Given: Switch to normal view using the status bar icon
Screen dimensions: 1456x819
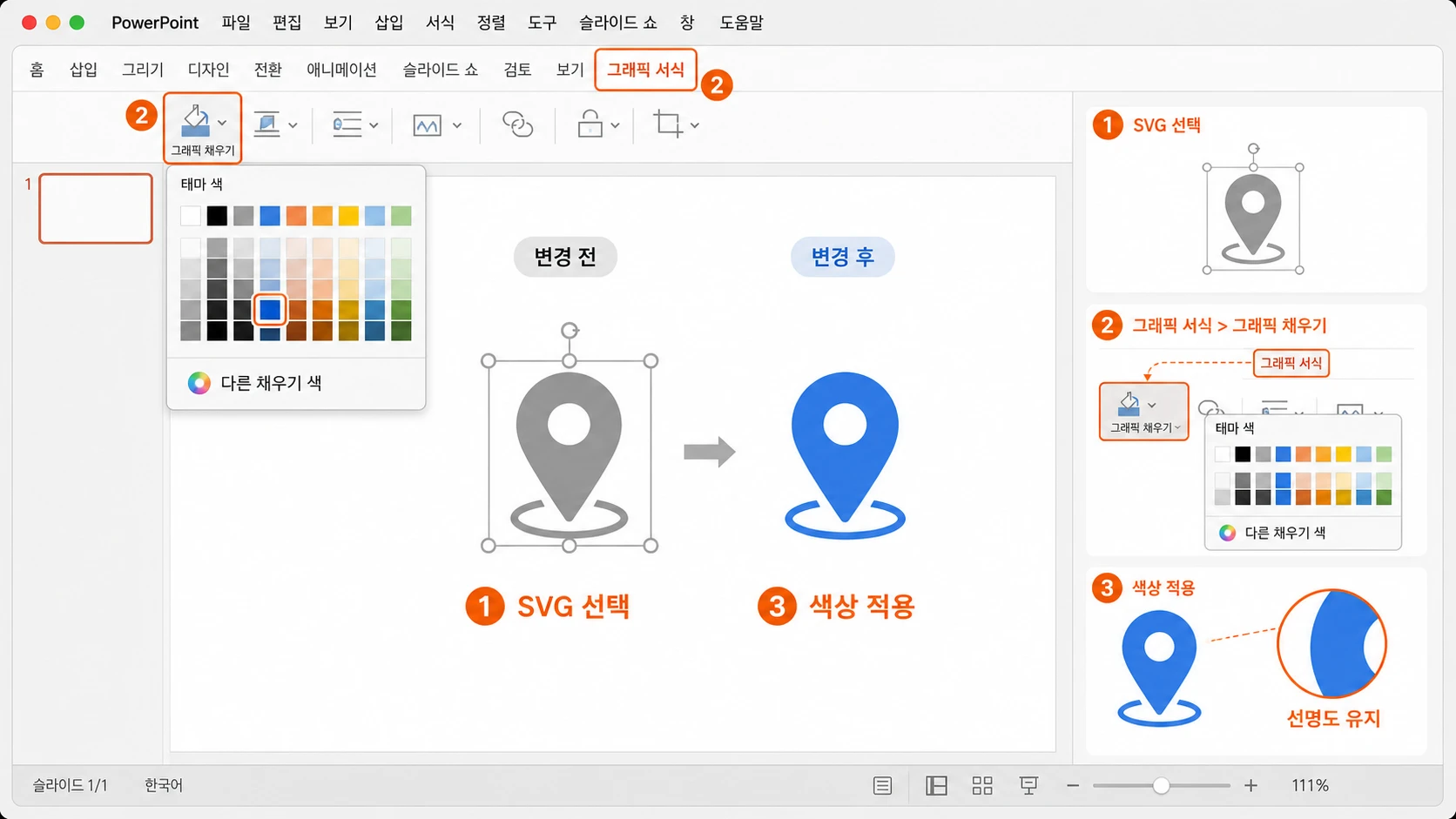Looking at the screenshot, I should (936, 786).
